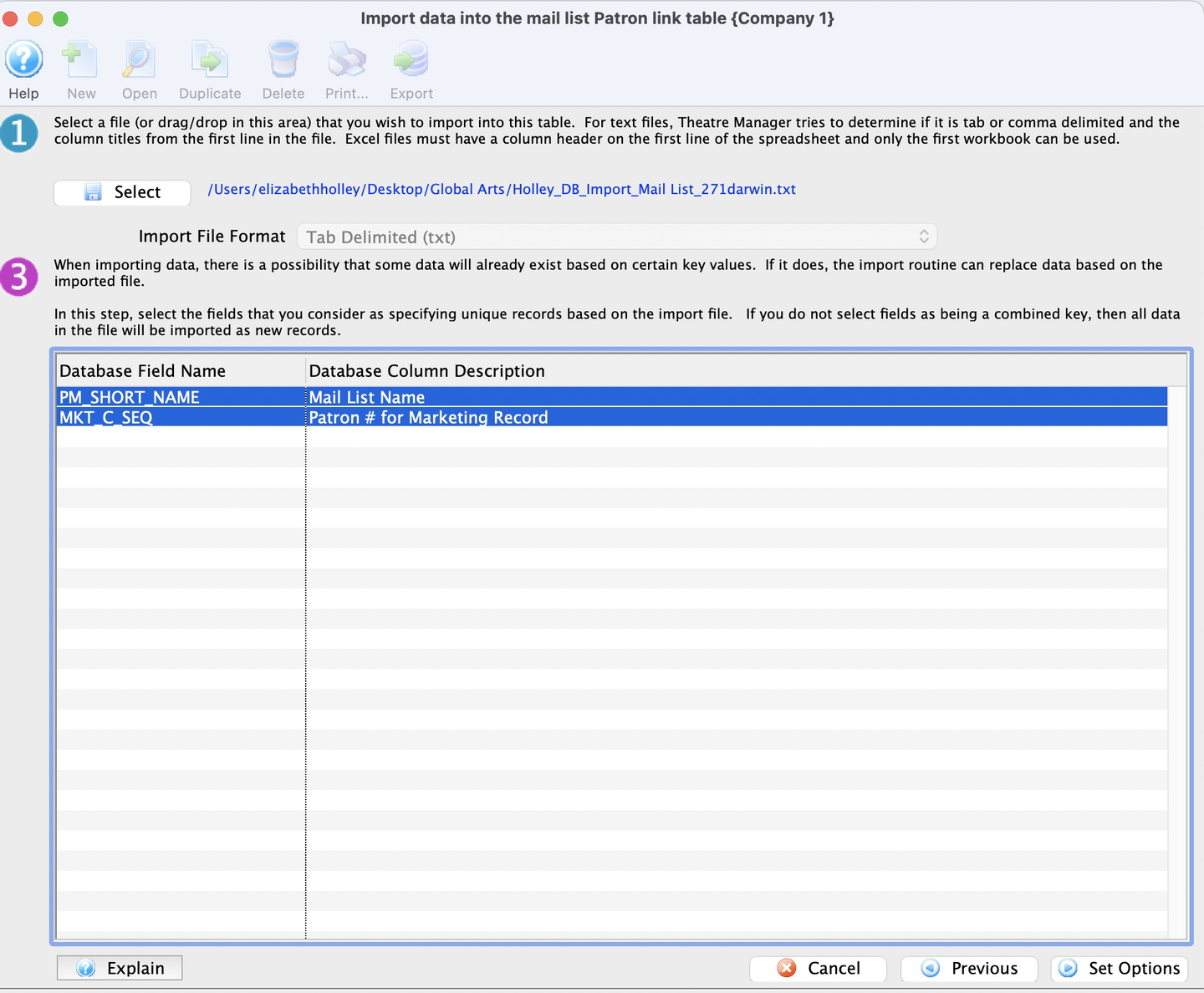The height and width of the screenshot is (993, 1204).
Task: Click the Print toolbar icon
Action: point(346,60)
